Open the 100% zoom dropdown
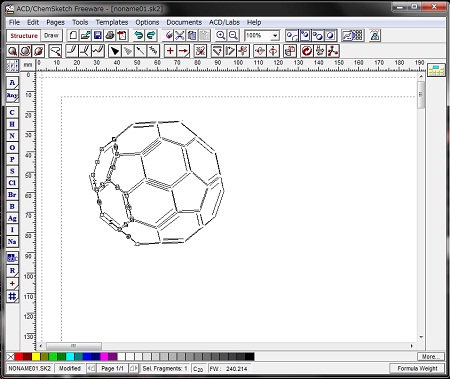Screen dimensions: 450x379 click(x=275, y=35)
